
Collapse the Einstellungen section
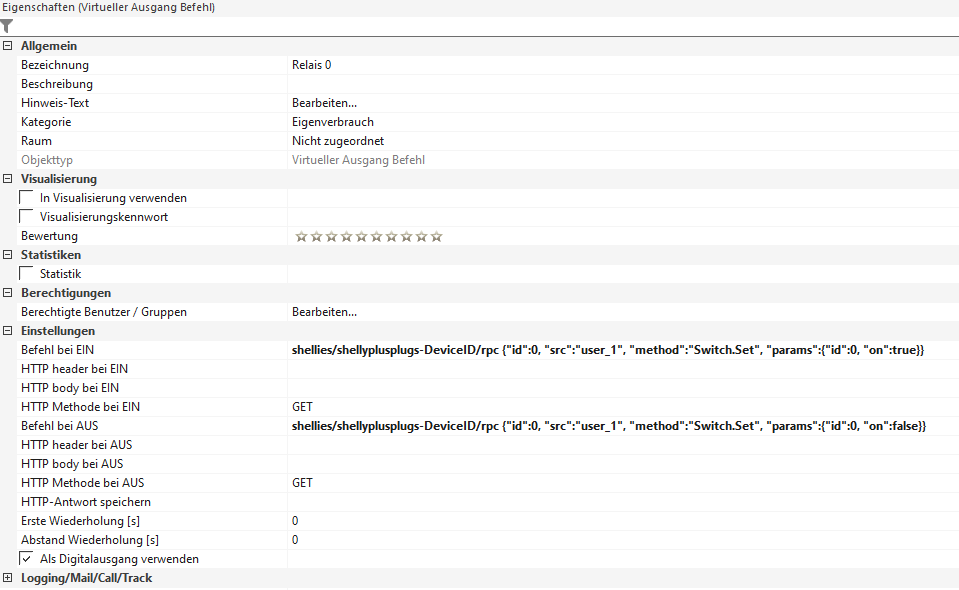pos(8,331)
